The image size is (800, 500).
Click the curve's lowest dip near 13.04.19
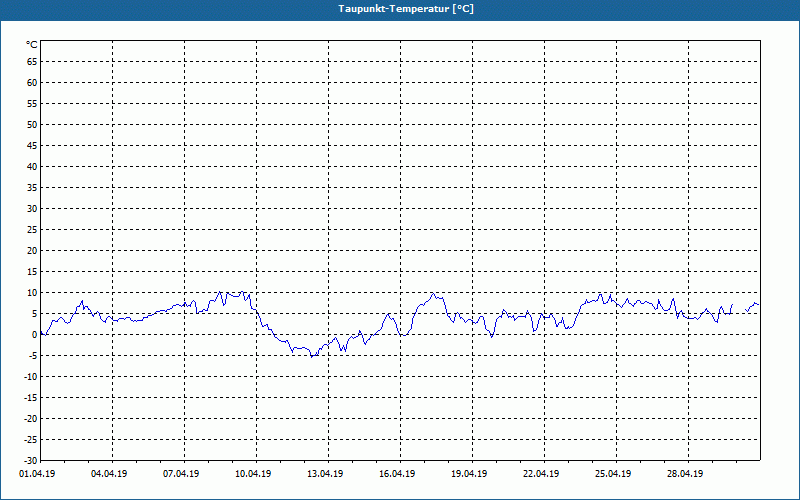(312, 356)
